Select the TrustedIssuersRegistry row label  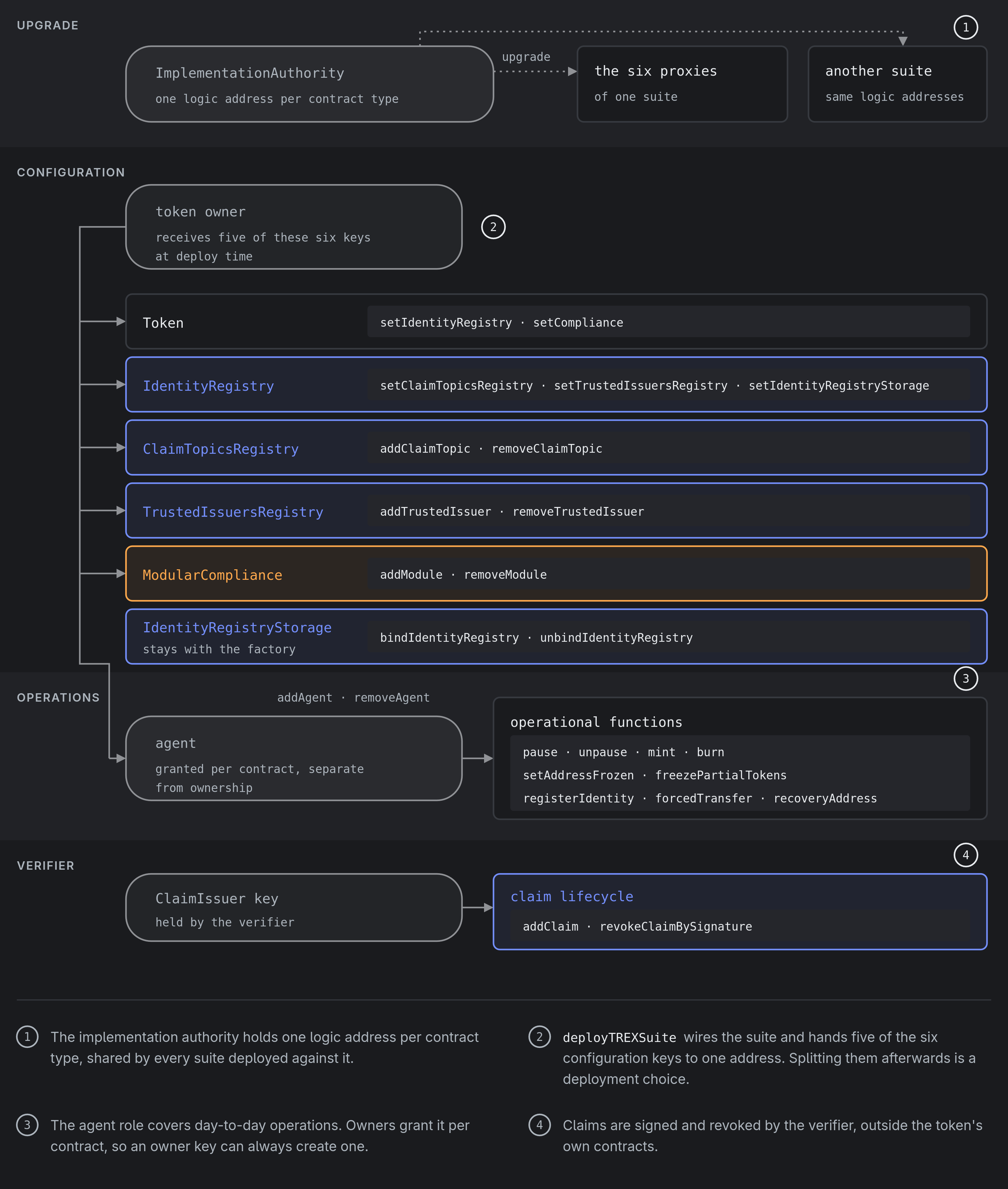pos(232,512)
